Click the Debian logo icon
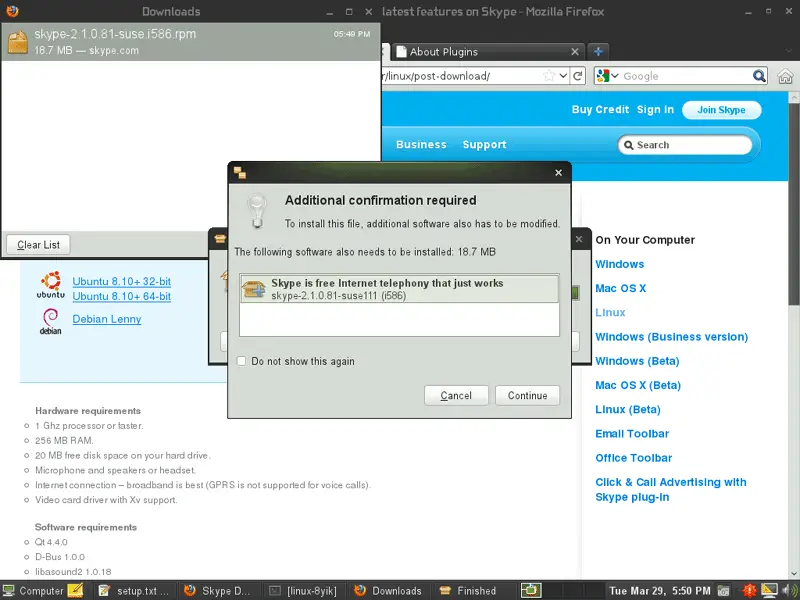The image size is (800, 600). pos(50,322)
